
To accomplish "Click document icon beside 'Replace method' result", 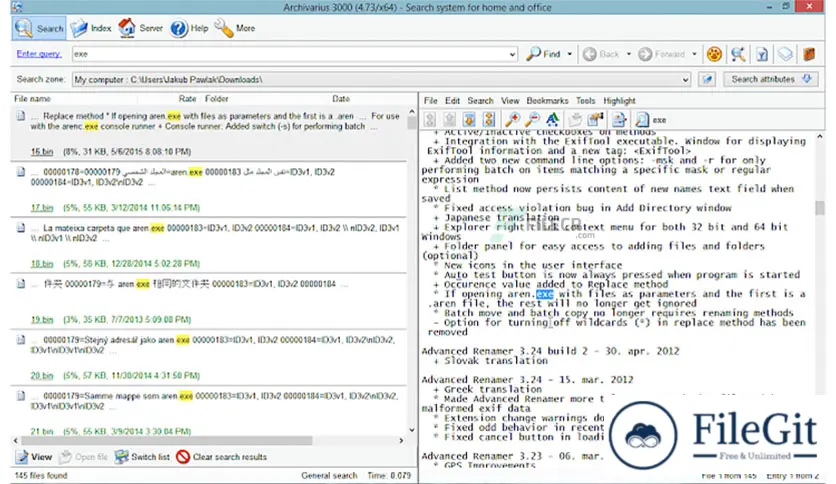I will 20,116.
